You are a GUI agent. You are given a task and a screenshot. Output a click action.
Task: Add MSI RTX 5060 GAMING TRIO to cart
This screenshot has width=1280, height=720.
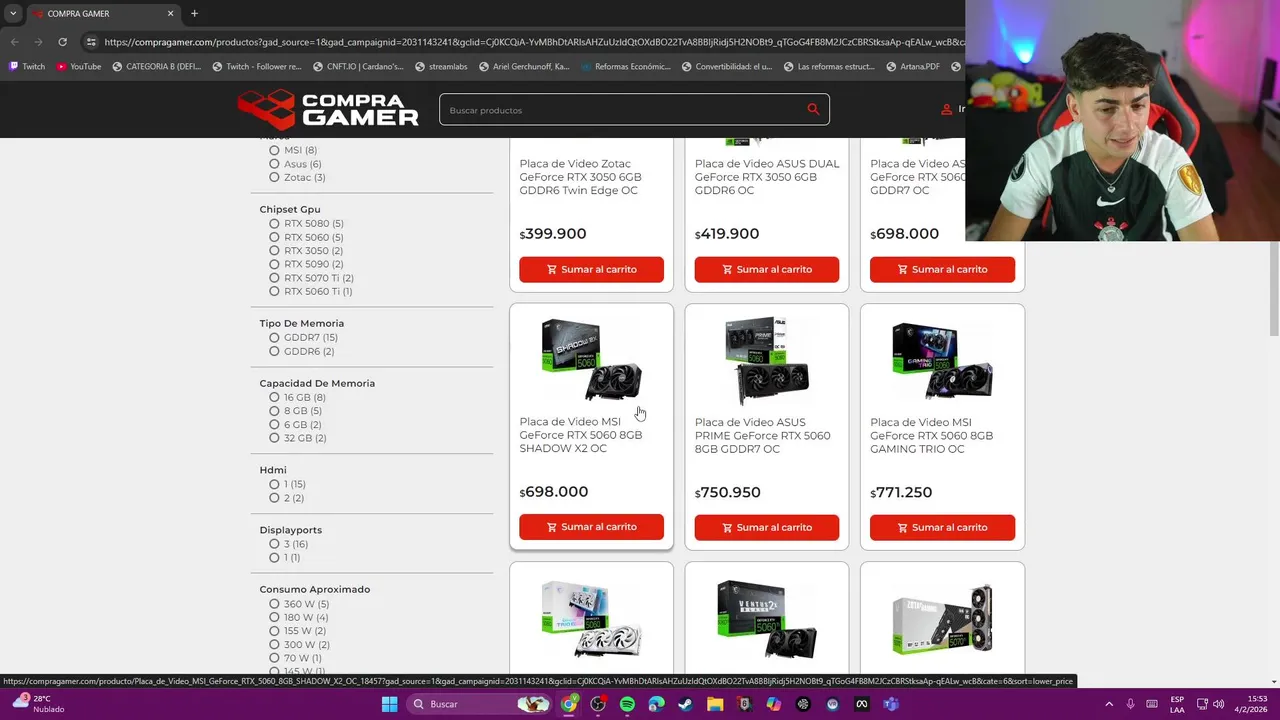click(x=942, y=527)
